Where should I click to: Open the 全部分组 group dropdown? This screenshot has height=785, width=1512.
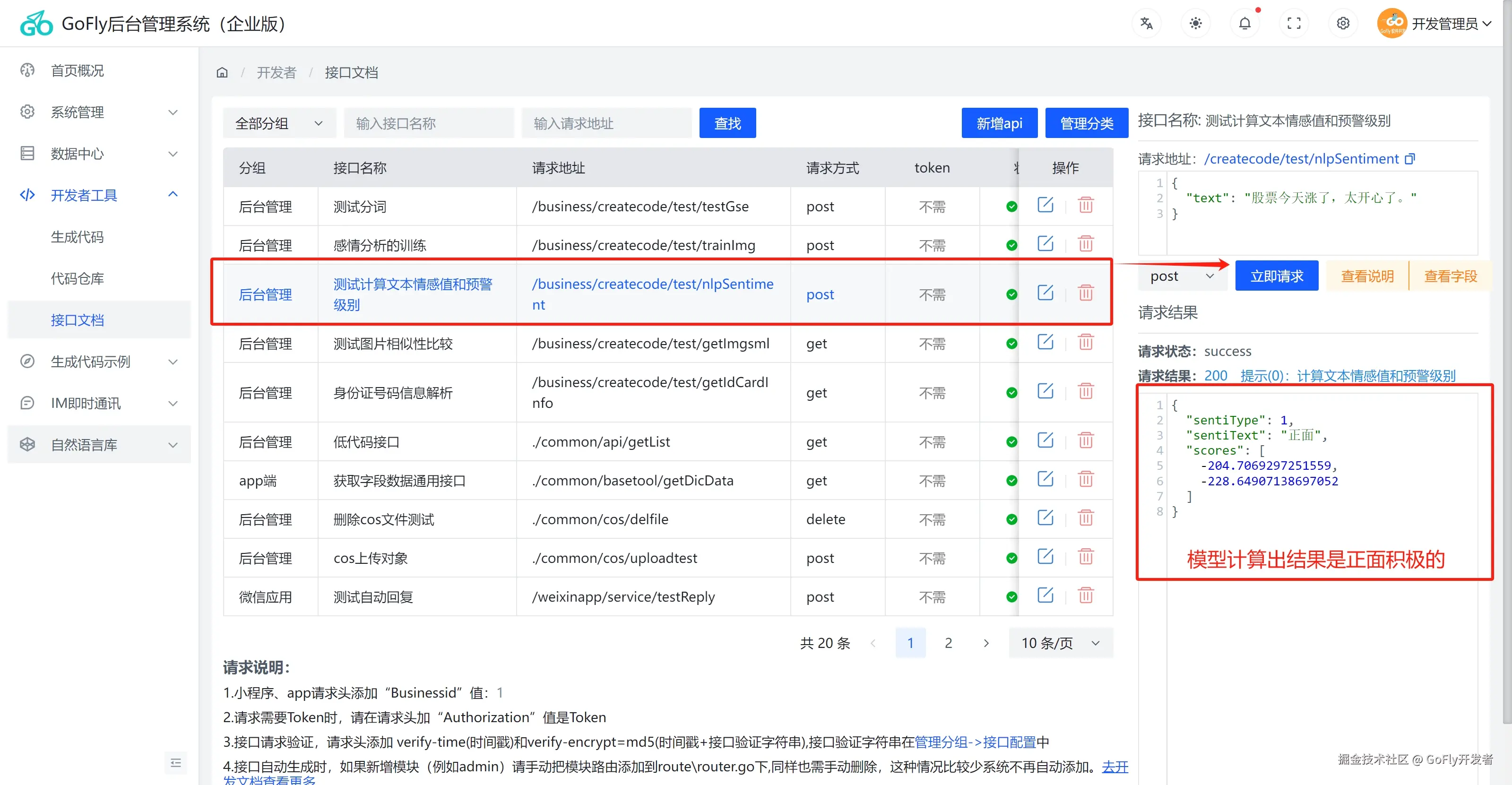(x=279, y=123)
